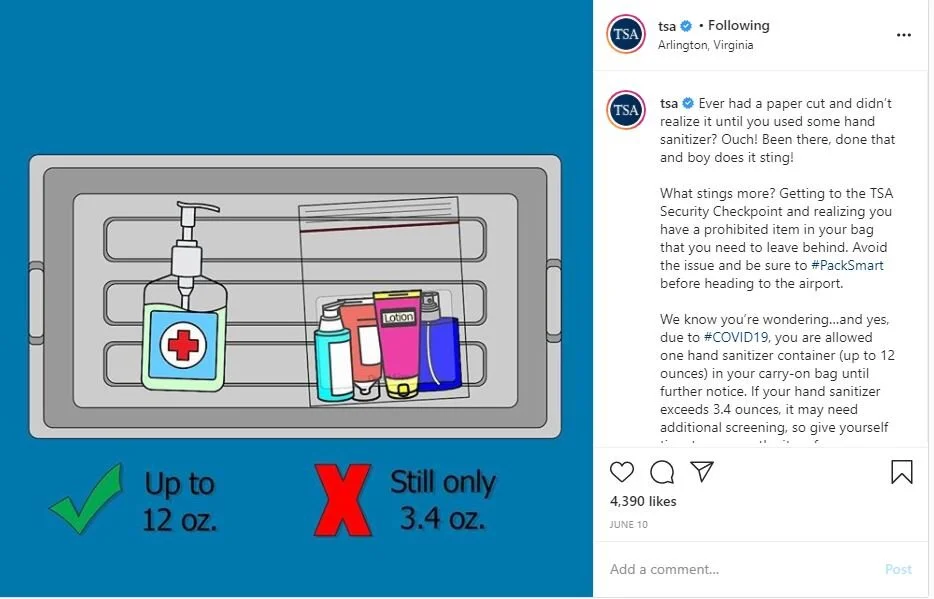Open the JUNE 10 post date
Image resolution: width=934 pixels, height=599 pixels.
pyautogui.click(x=628, y=525)
